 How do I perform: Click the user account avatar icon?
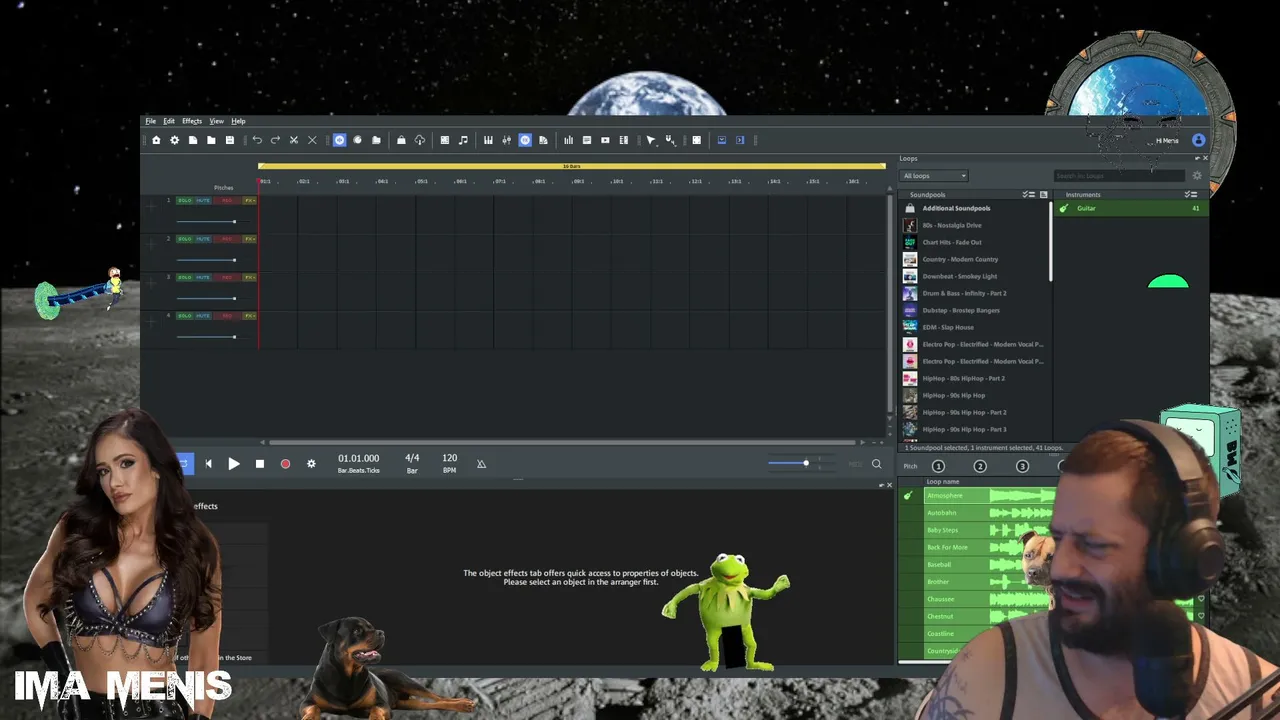1198,140
